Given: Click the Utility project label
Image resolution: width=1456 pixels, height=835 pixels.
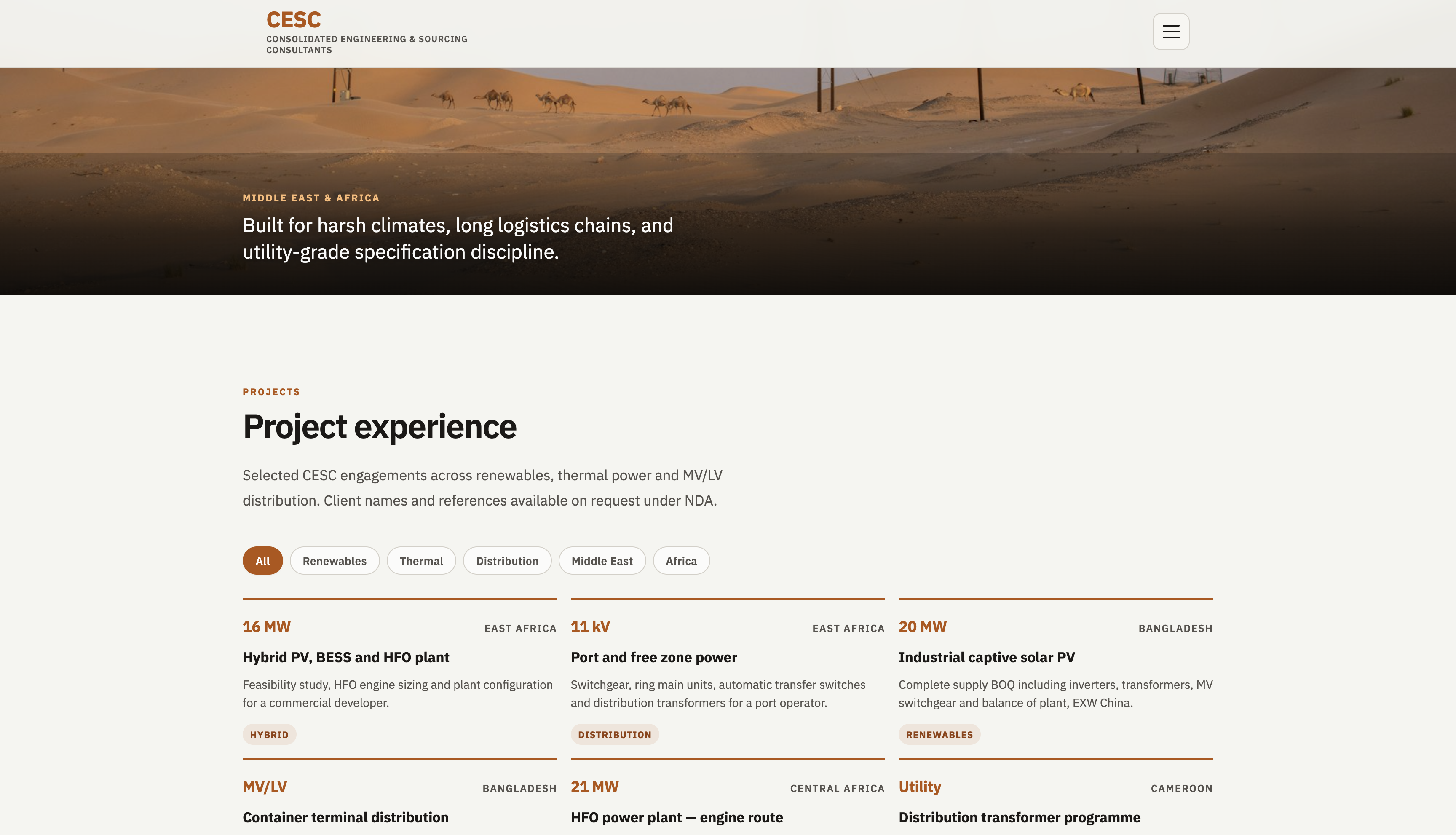Looking at the screenshot, I should pyautogui.click(x=919, y=786).
